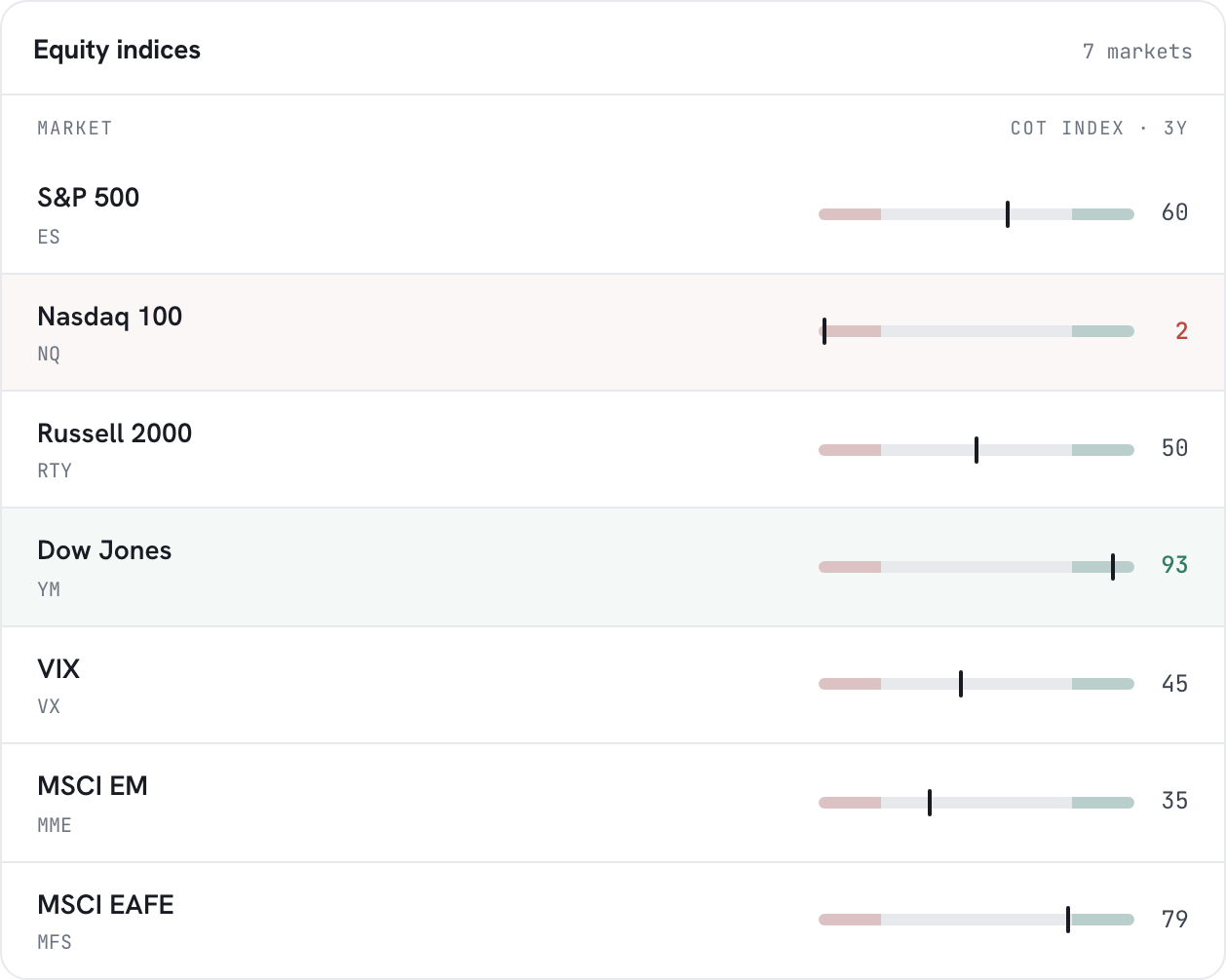Click the 7 markets count label
1226x980 pixels.
coord(1137,52)
